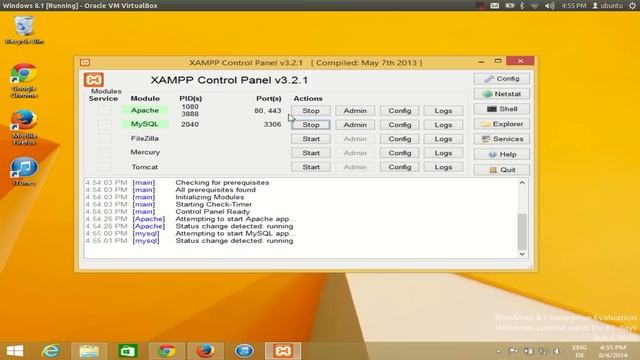Open Mercury Logs list

pyautogui.click(x=443, y=153)
